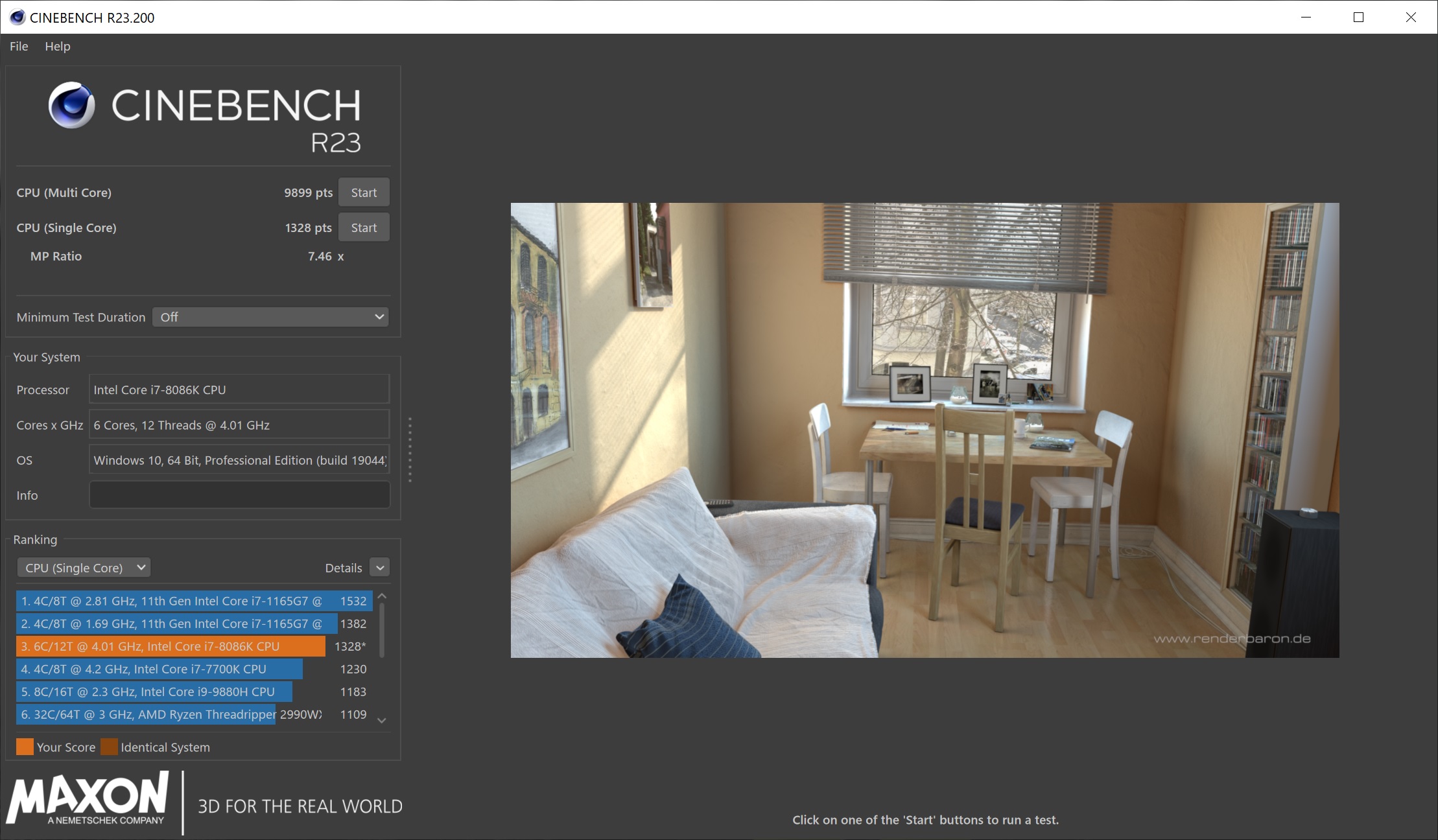Click the title bar Cinebench app icon
This screenshot has height=840, width=1438.
(18, 17)
